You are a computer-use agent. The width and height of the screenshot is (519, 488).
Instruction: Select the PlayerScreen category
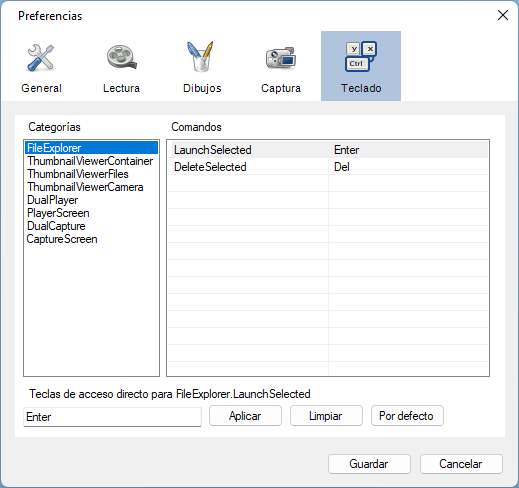[x=58, y=213]
